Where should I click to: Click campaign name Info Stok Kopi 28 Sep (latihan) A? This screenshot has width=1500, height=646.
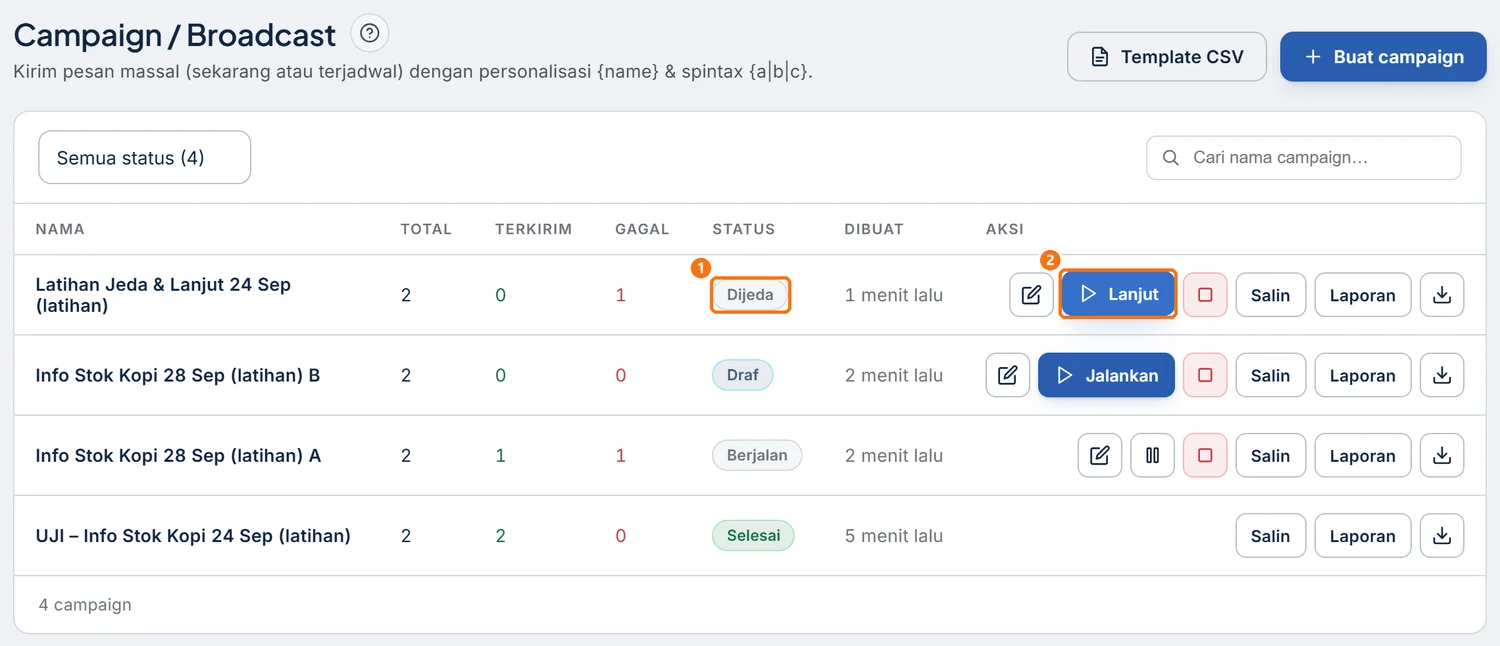(178, 455)
